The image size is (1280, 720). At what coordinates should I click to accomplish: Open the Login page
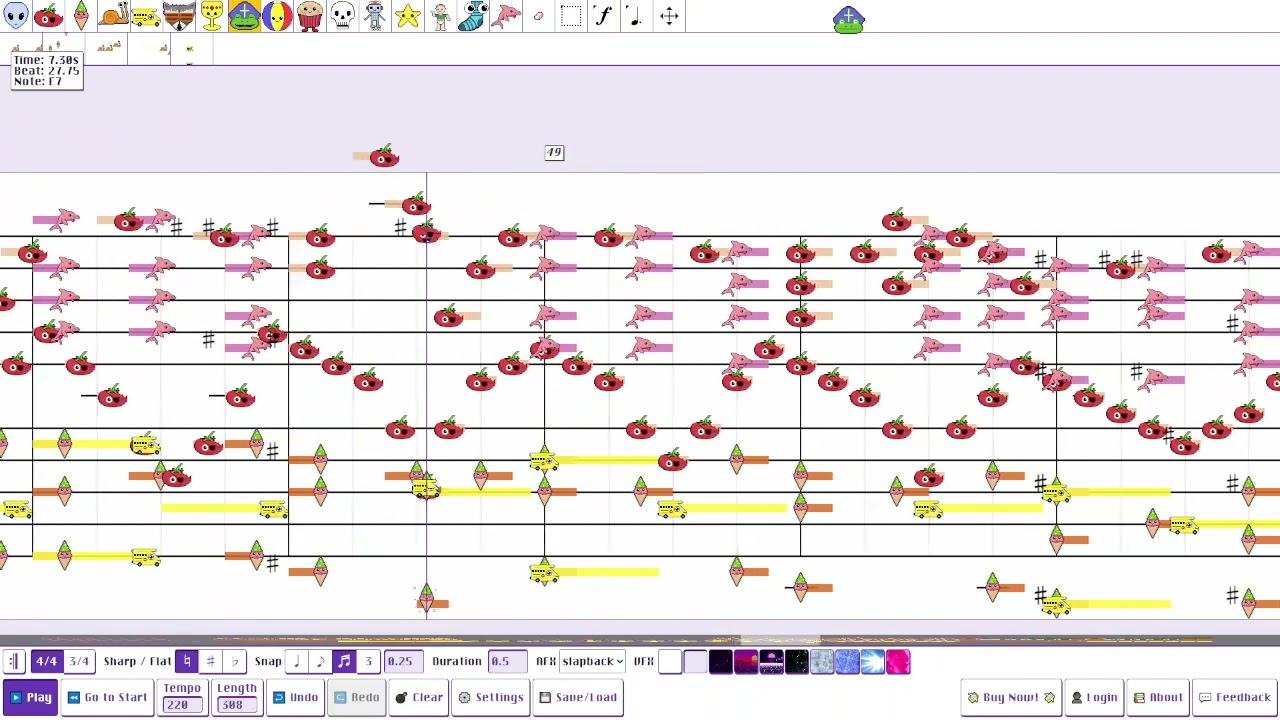[x=1093, y=697]
